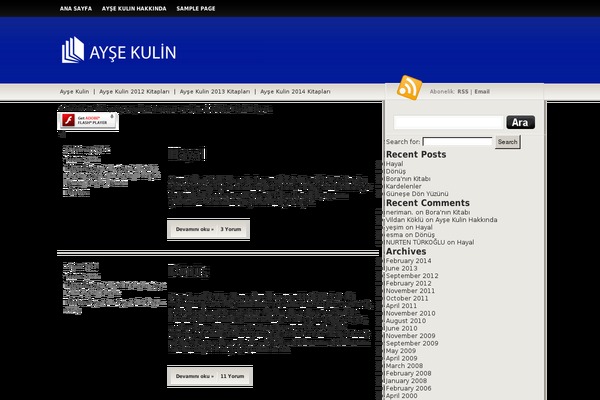Open the September 2009 archive
This screenshot has height=400, width=600.
[x=412, y=343]
